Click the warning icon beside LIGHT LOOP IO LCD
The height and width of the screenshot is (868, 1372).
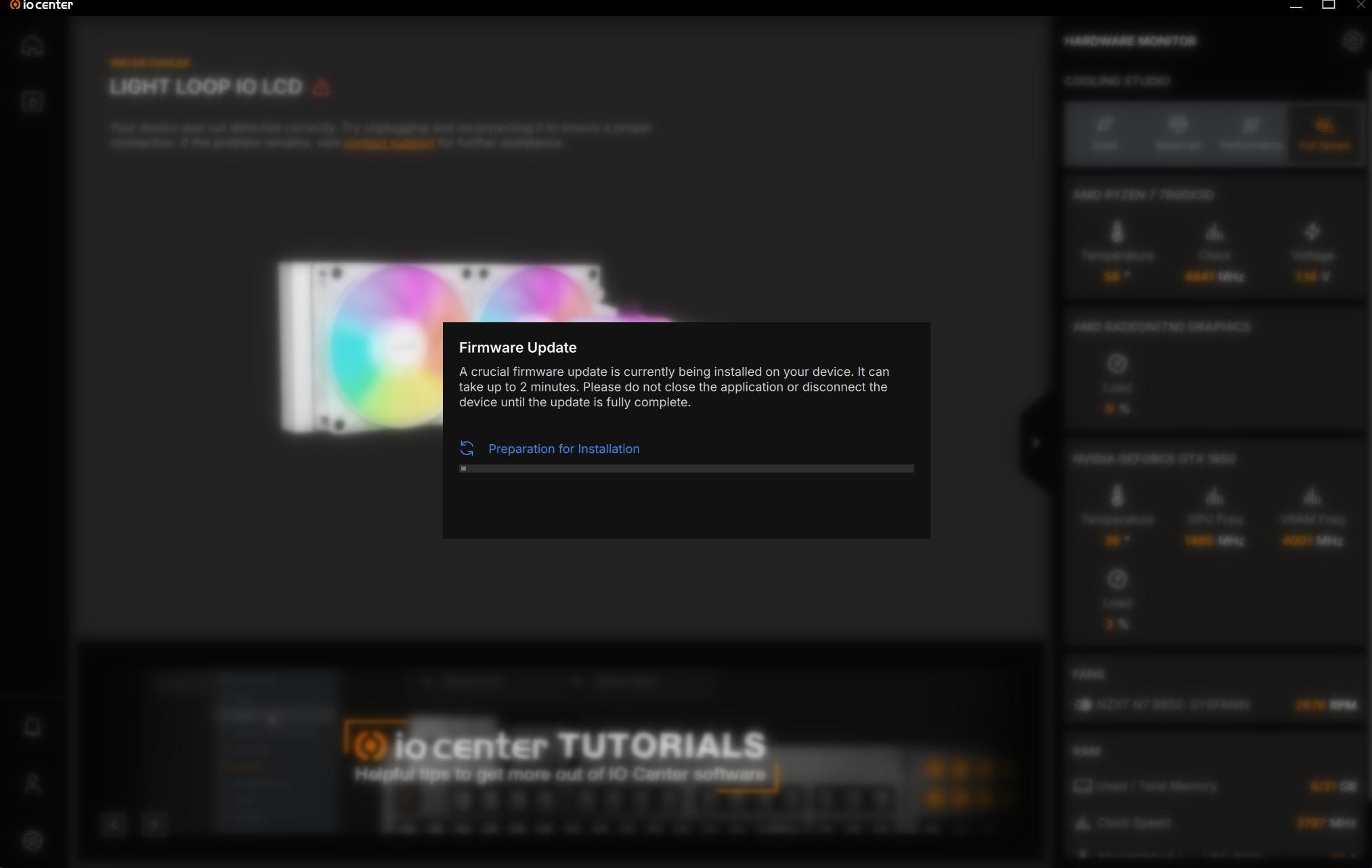pos(321,87)
